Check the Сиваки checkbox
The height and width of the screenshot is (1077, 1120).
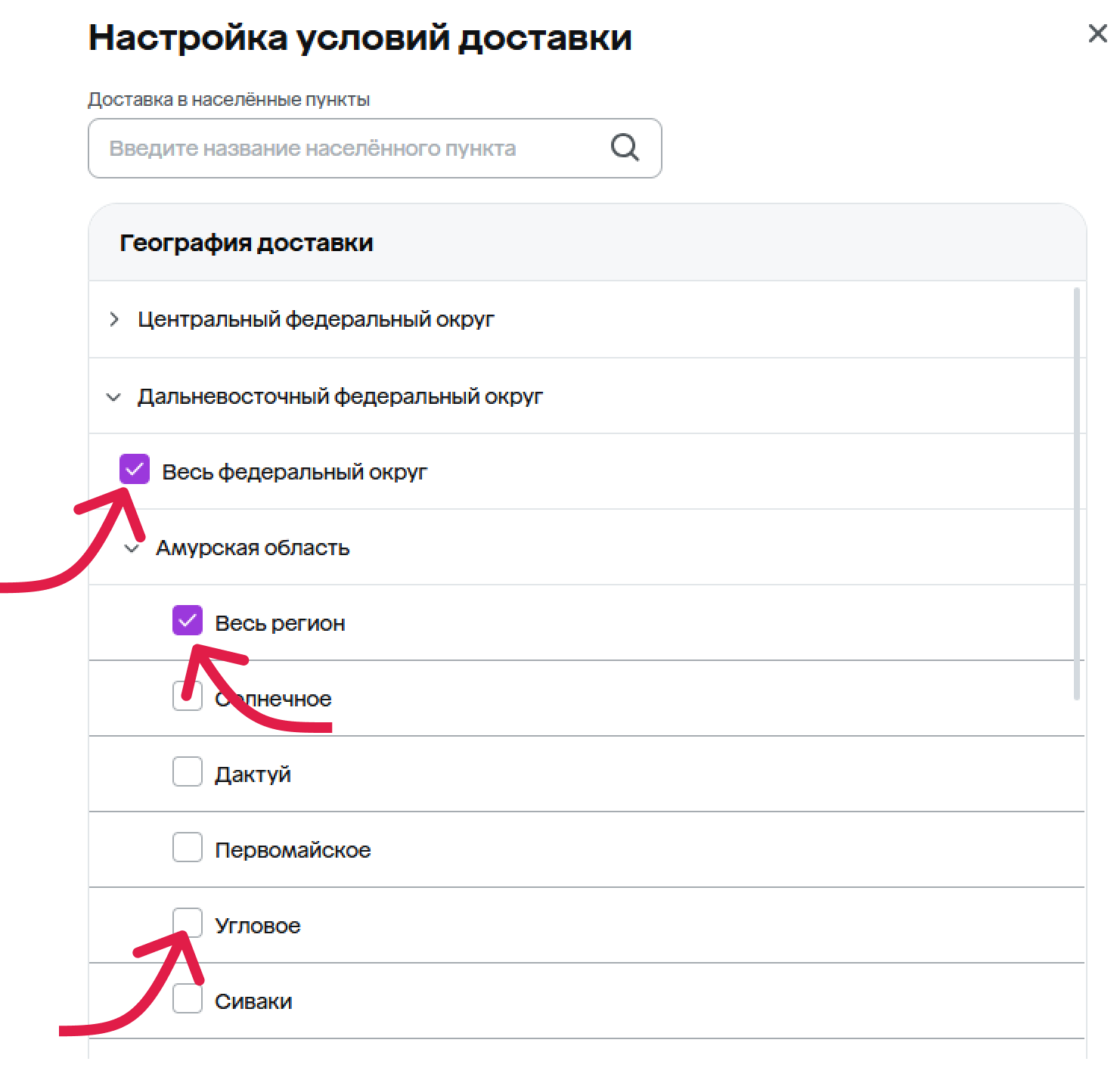click(188, 998)
